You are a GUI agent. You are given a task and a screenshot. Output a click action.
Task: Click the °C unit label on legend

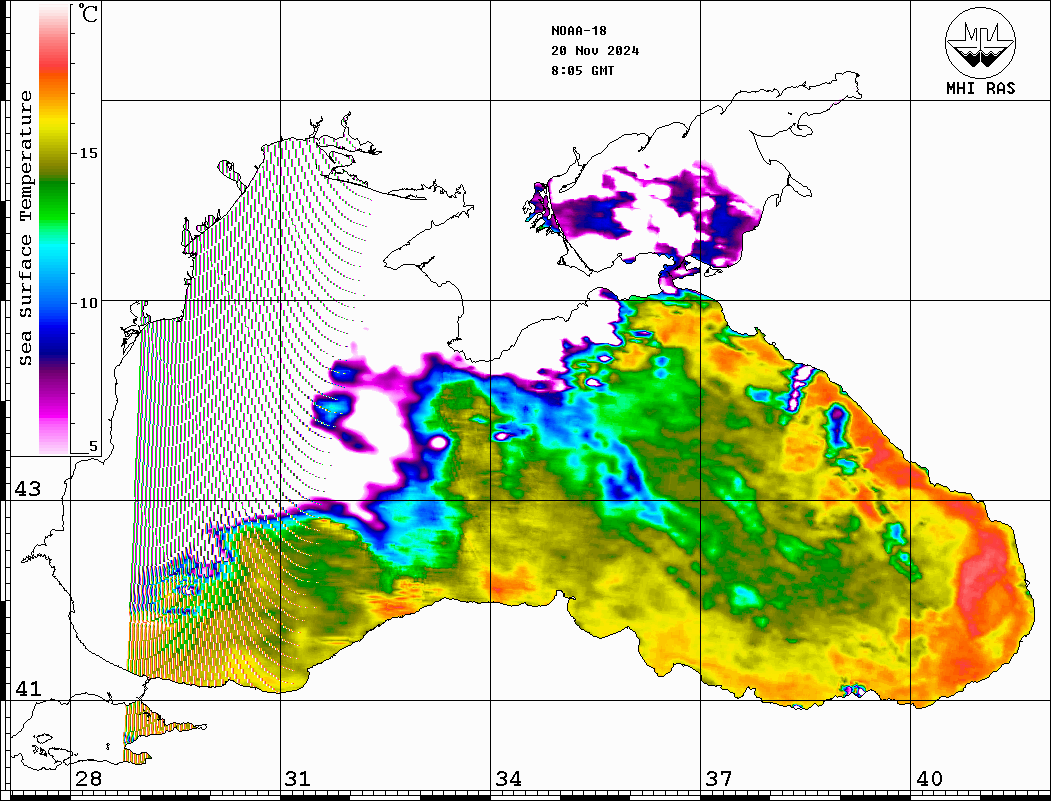(x=88, y=13)
